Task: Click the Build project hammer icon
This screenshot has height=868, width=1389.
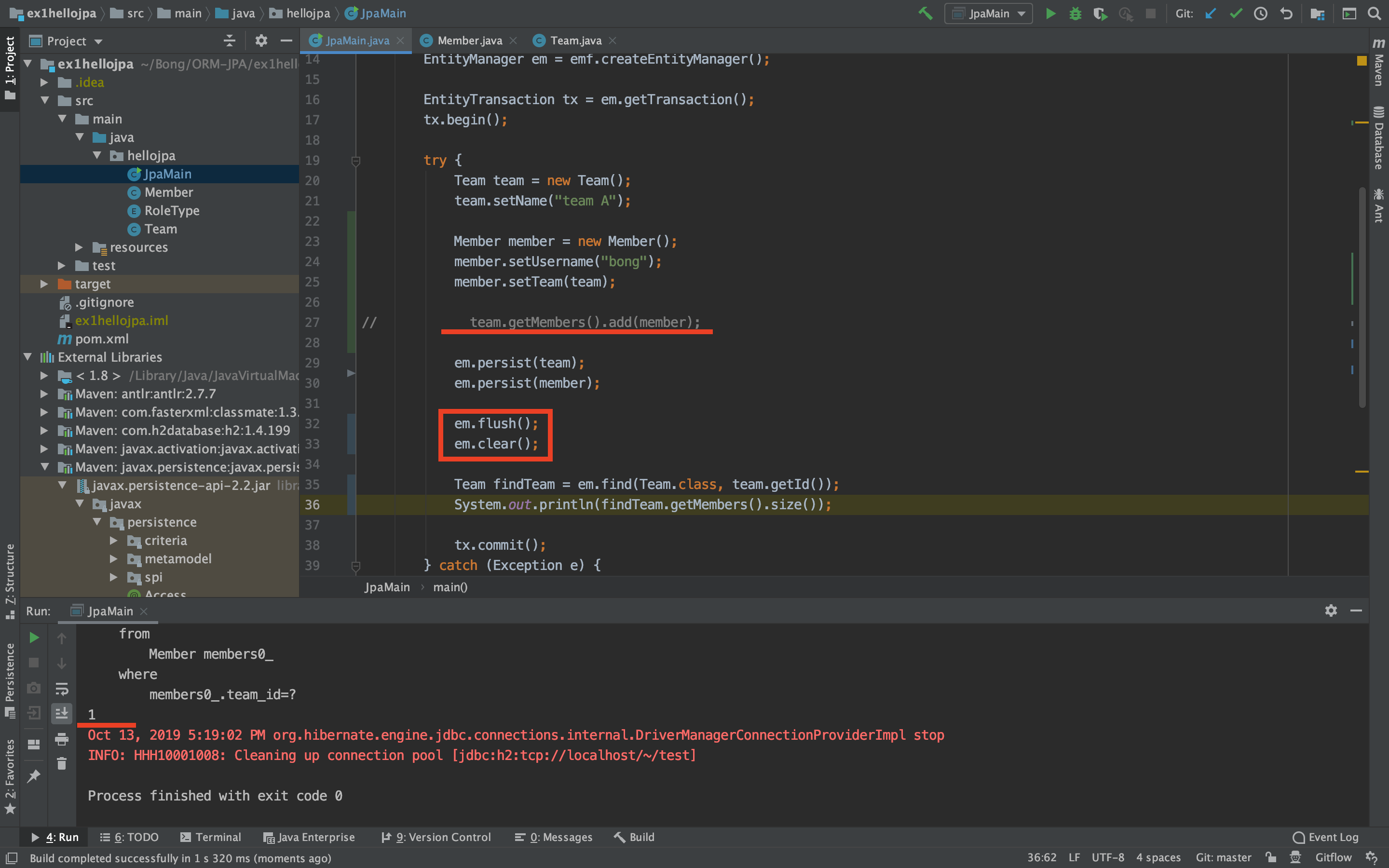Action: [x=925, y=13]
